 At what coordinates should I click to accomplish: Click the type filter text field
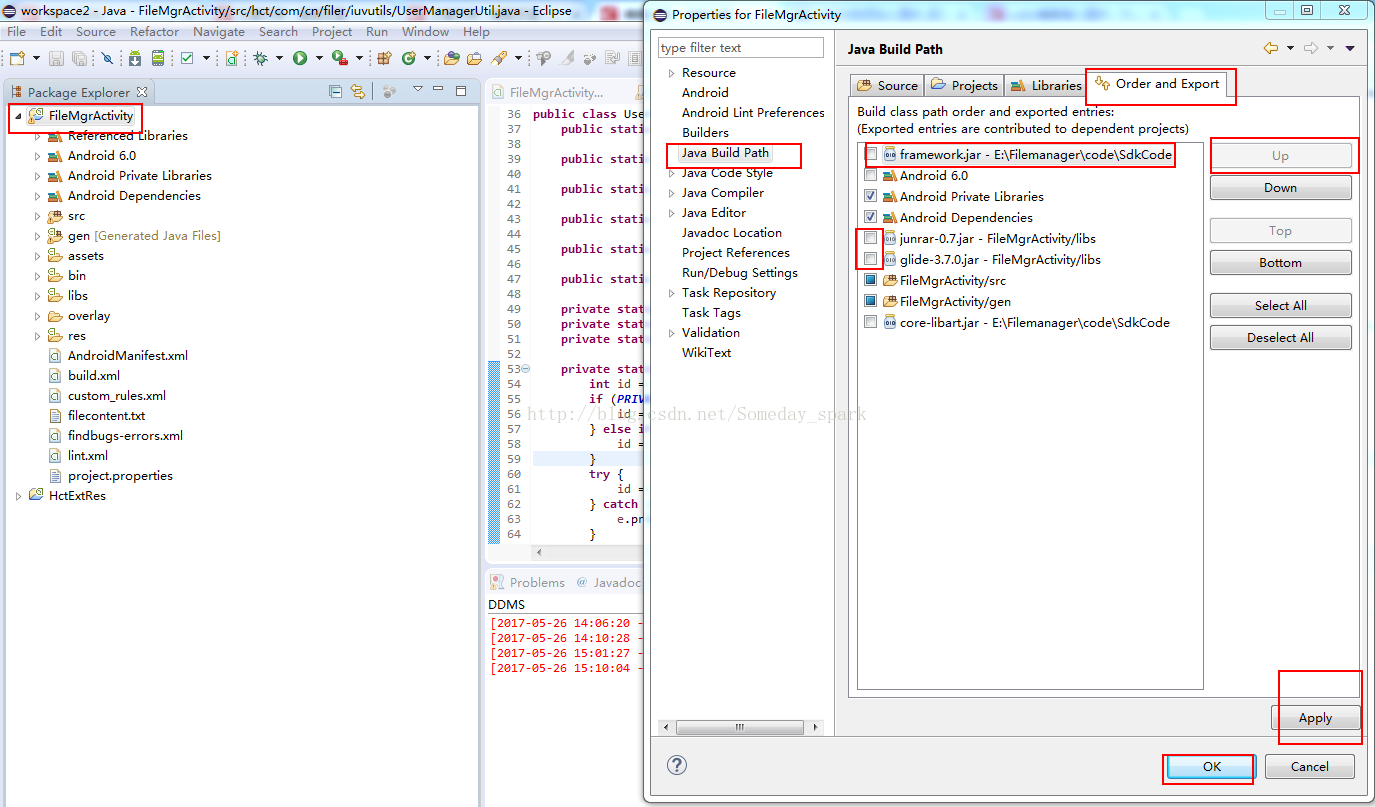pos(741,48)
